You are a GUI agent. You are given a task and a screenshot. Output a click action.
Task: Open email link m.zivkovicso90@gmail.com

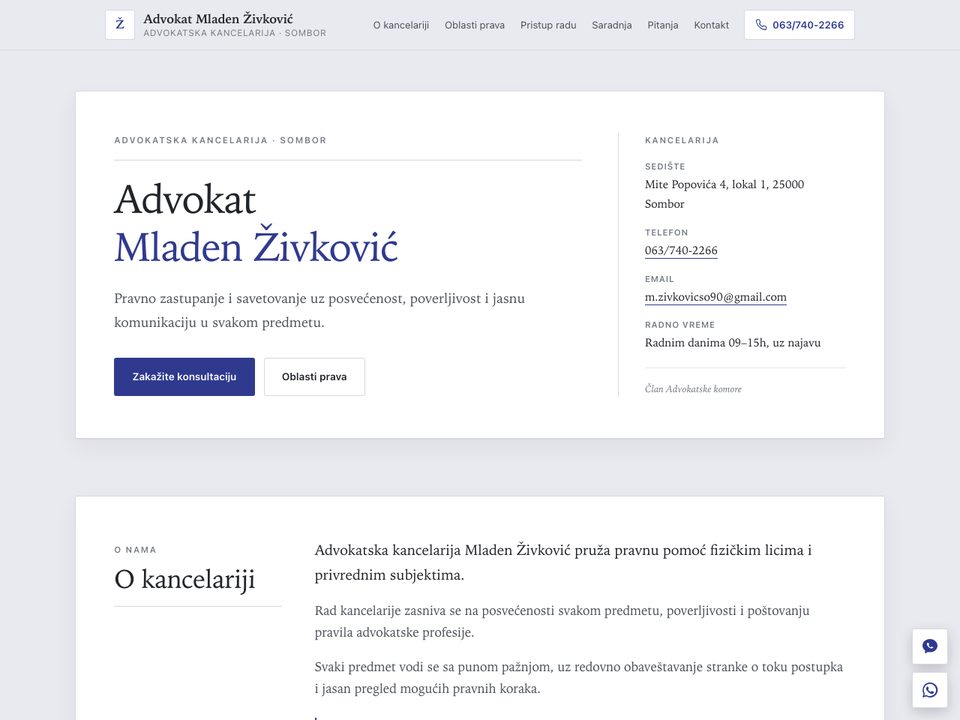715,297
